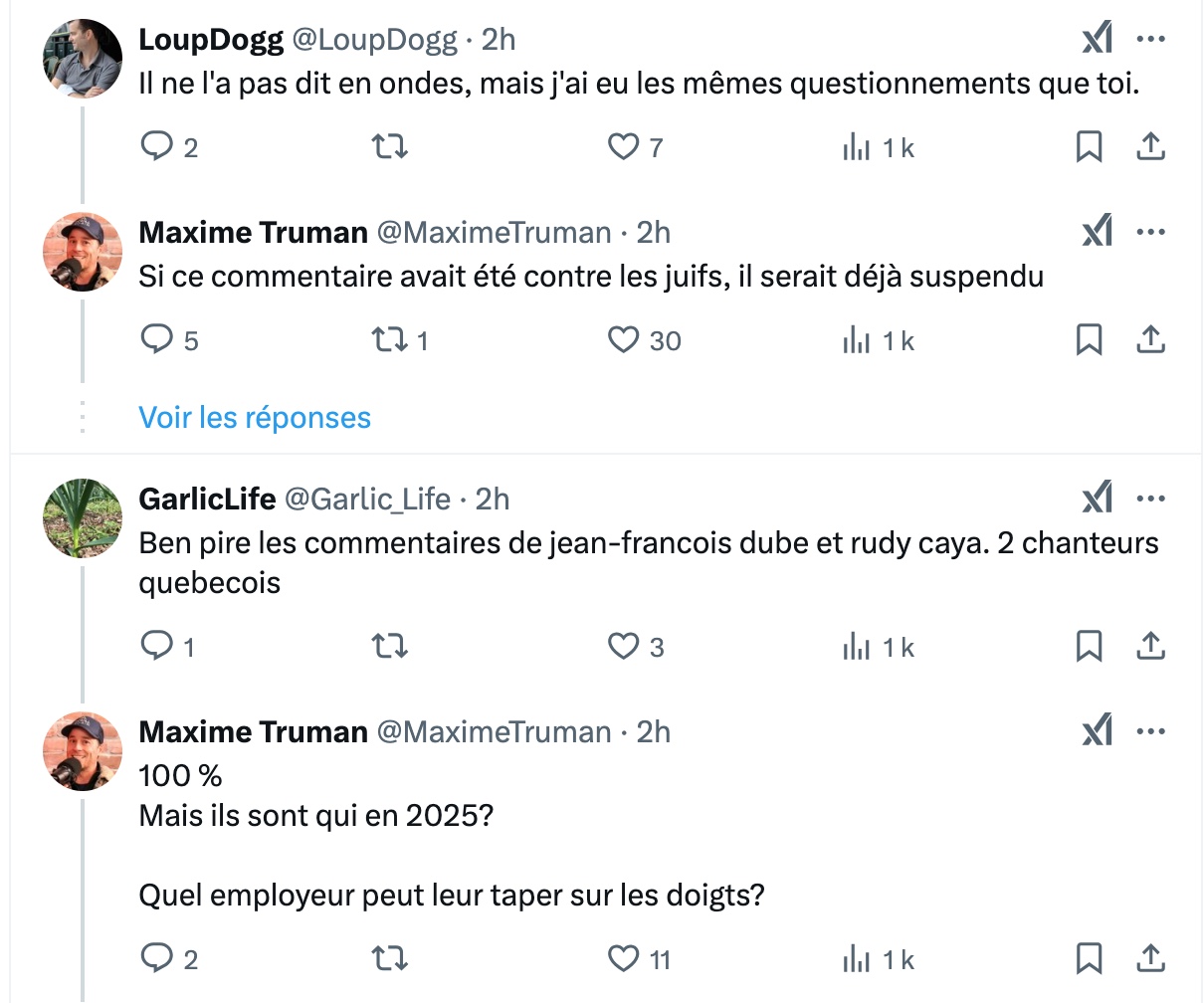Bookmark LoupDogg's tweet
1204x1003 pixels.
(1090, 147)
